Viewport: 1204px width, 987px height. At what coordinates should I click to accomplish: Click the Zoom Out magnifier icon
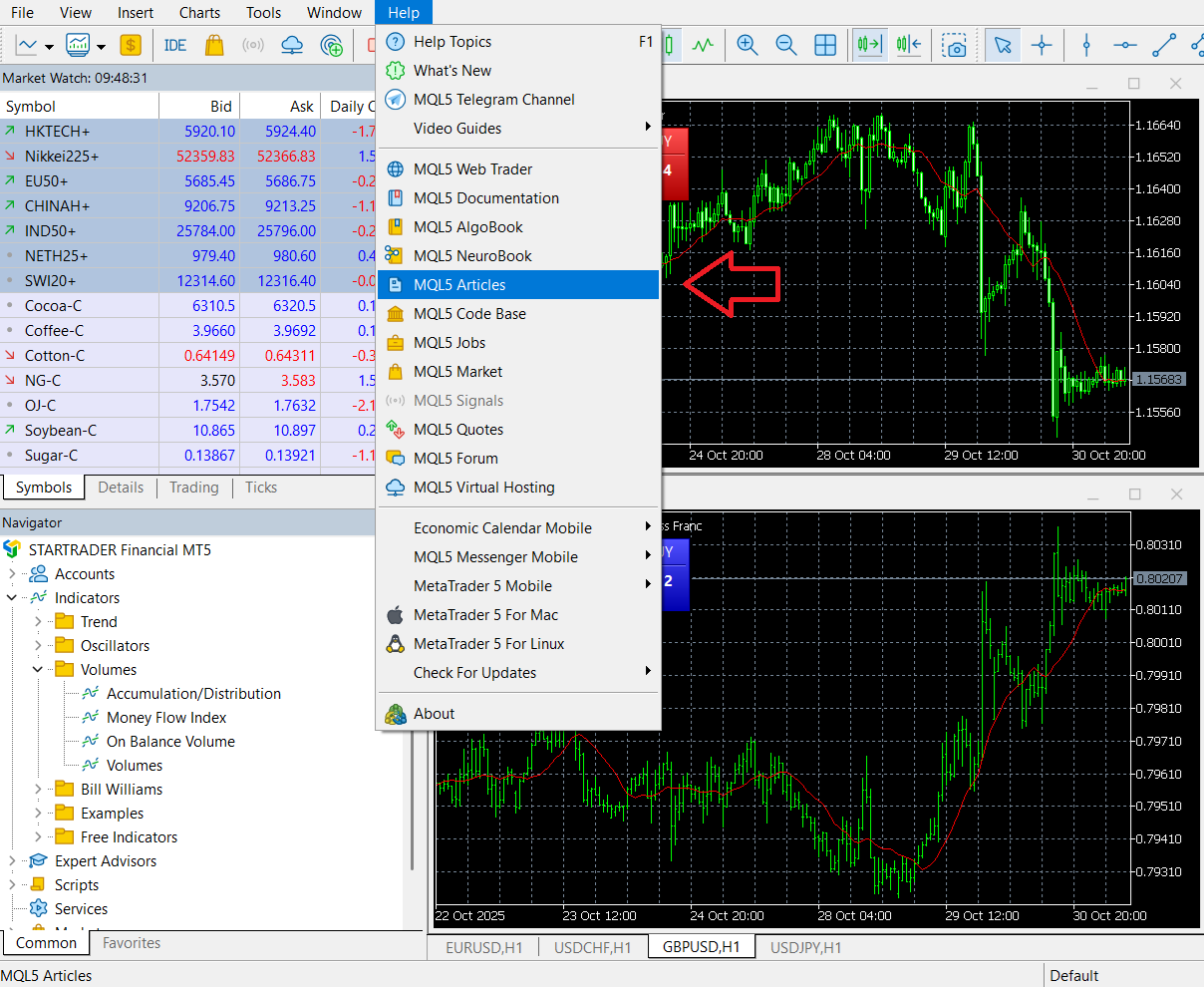[x=785, y=45]
